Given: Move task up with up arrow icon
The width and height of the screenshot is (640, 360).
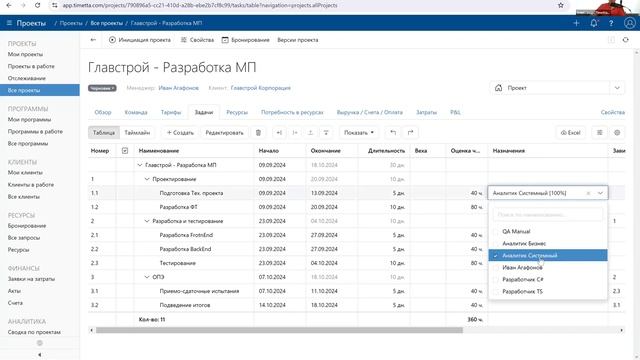Looking at the screenshot, I should pyautogui.click(x=310, y=133).
